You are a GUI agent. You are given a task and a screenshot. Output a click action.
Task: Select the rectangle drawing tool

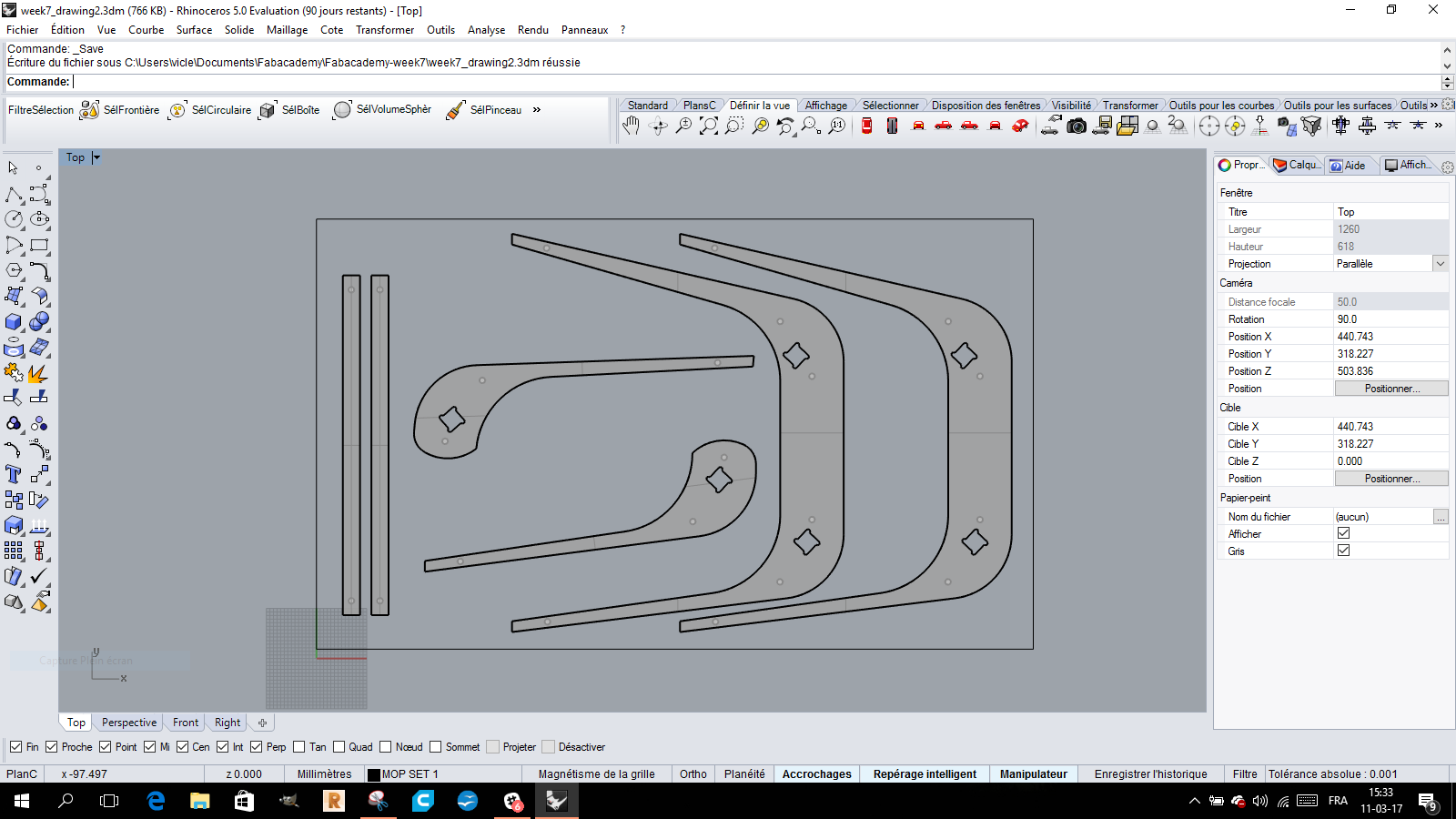coord(39,245)
